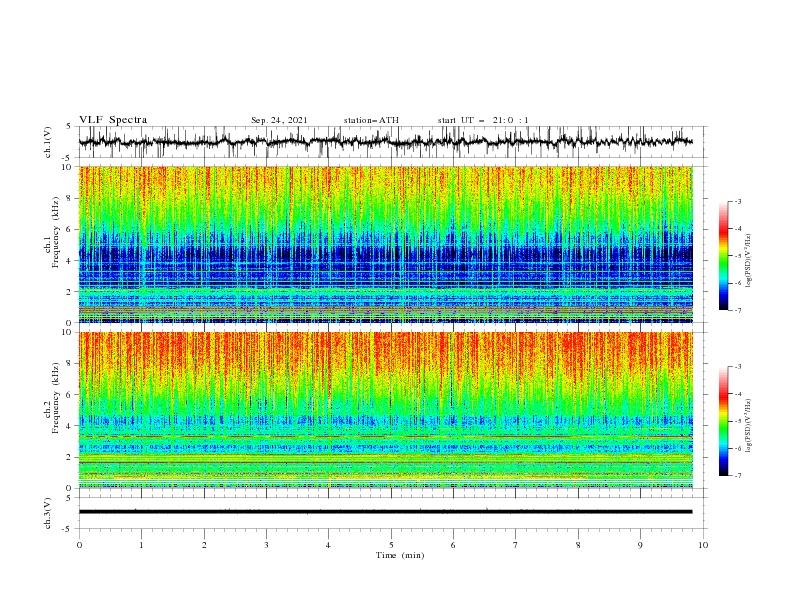The width and height of the screenshot is (792, 612).
Task: Click the "ch.3(V)" waveform axis label
Action: pyautogui.click(x=48, y=513)
